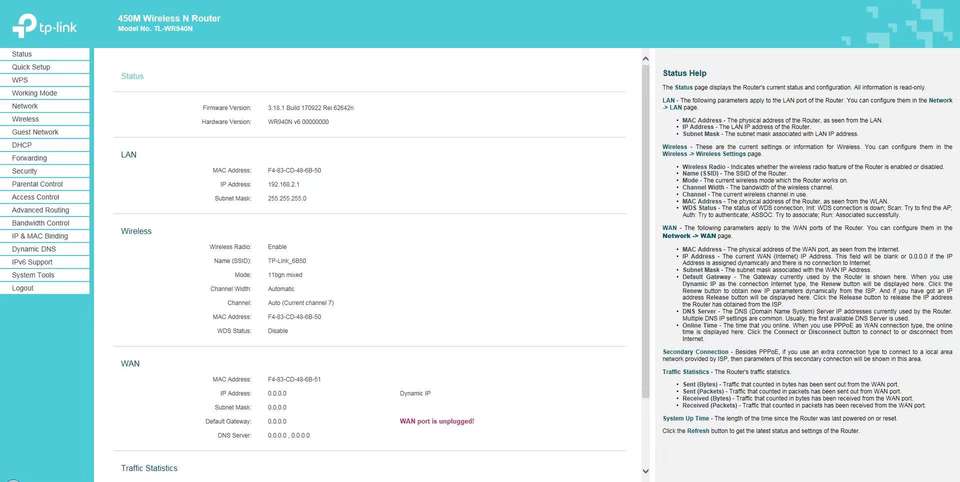Click the WAN section heading
960x482 pixels.
(130, 364)
